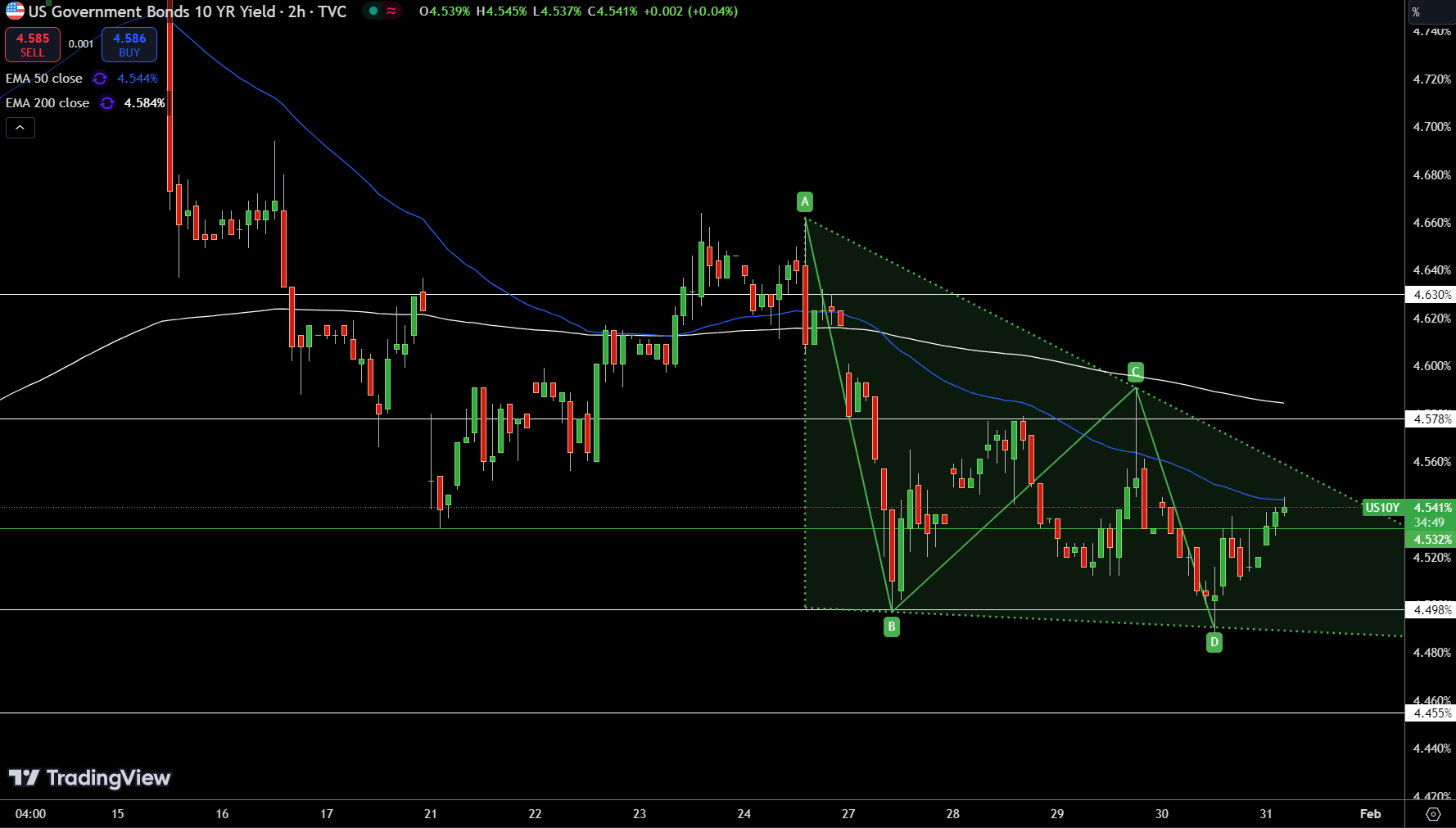Click the 4.532% green price label

pos(1431,540)
